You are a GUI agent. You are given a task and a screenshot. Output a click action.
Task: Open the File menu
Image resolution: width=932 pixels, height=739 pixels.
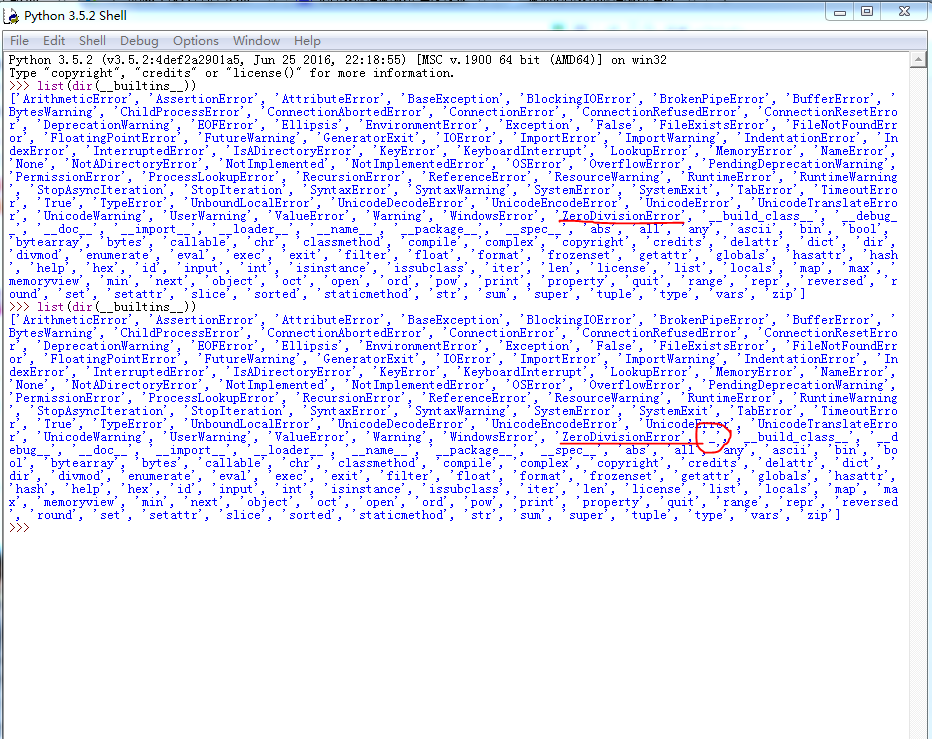[x=19, y=41]
